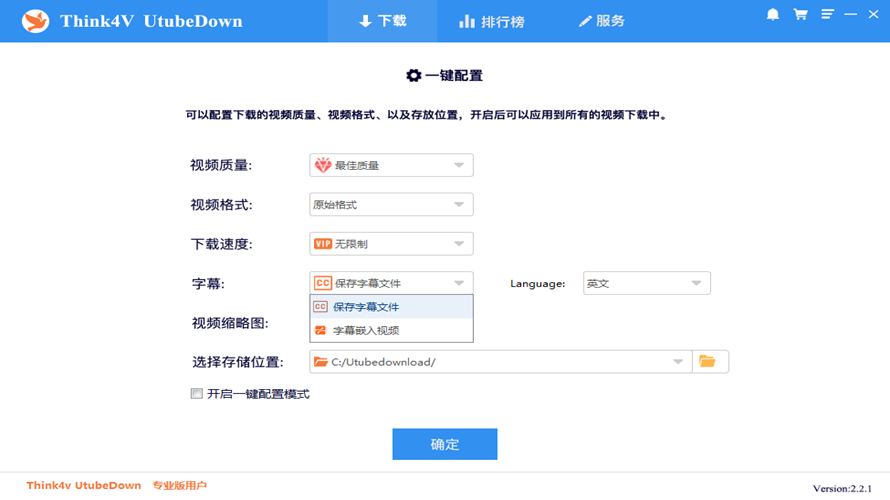Click the CC icon in 字幕 combo box
Image resolution: width=890 pixels, height=500 pixels.
(x=322, y=283)
